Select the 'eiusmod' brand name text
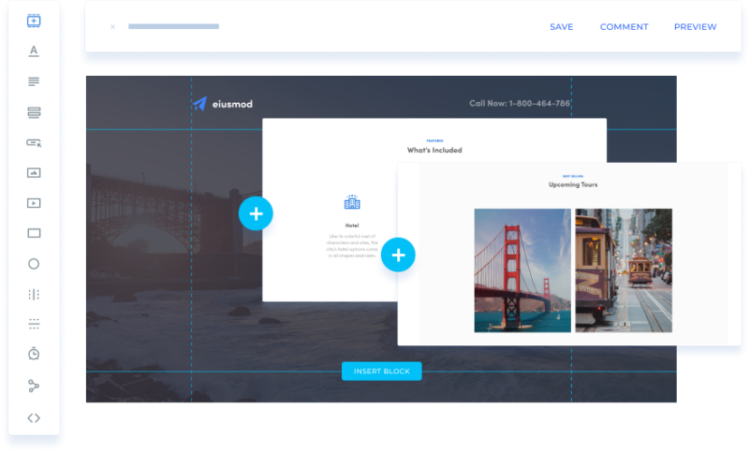This screenshot has height=452, width=750. click(x=232, y=104)
